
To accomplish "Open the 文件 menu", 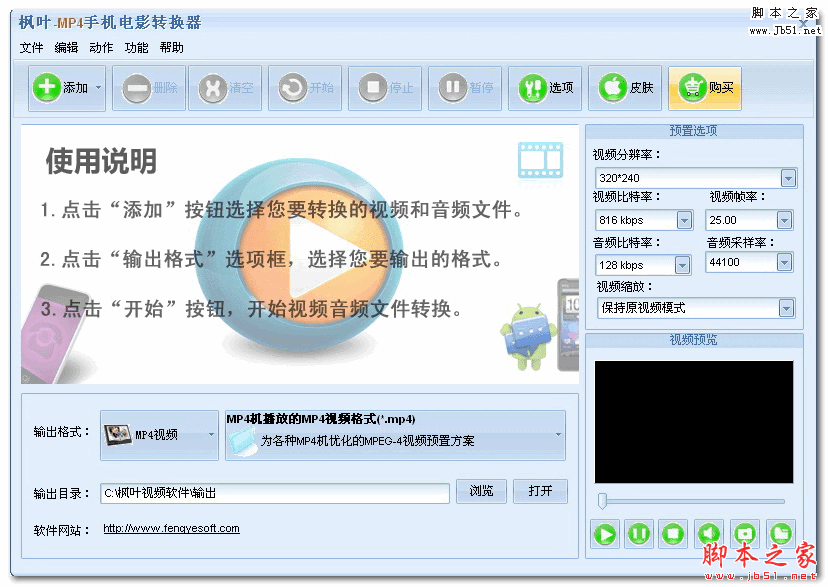I will coord(31,48).
